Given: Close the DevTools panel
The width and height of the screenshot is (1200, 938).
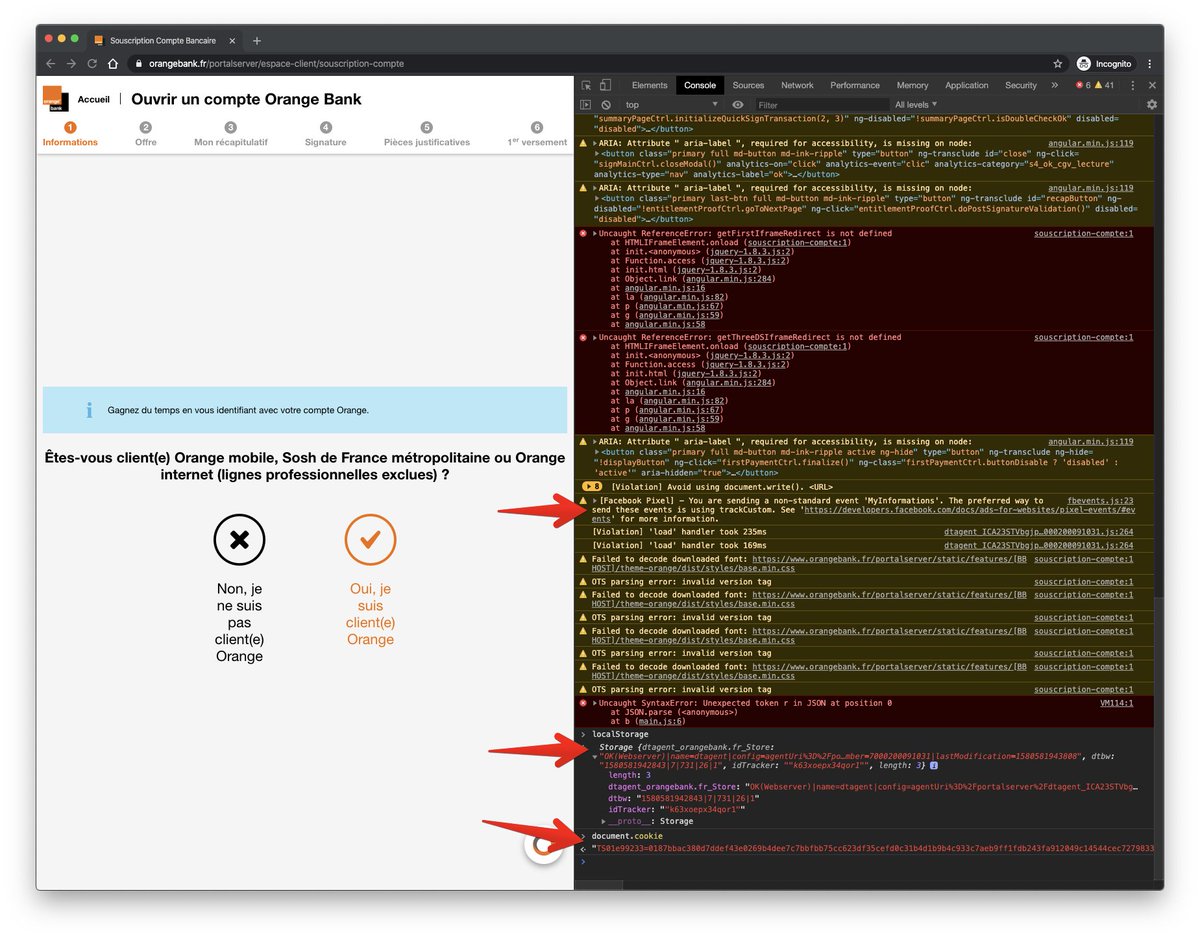Looking at the screenshot, I should coord(1152,86).
